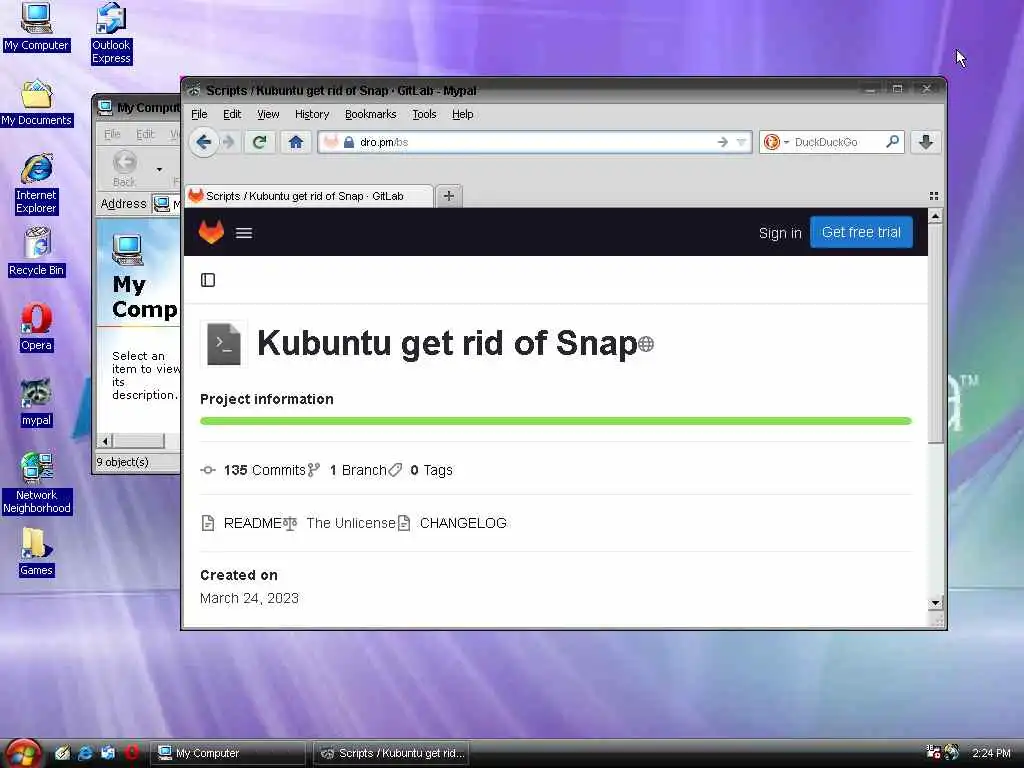
Task: Click the public globe visibility icon
Action: click(646, 344)
